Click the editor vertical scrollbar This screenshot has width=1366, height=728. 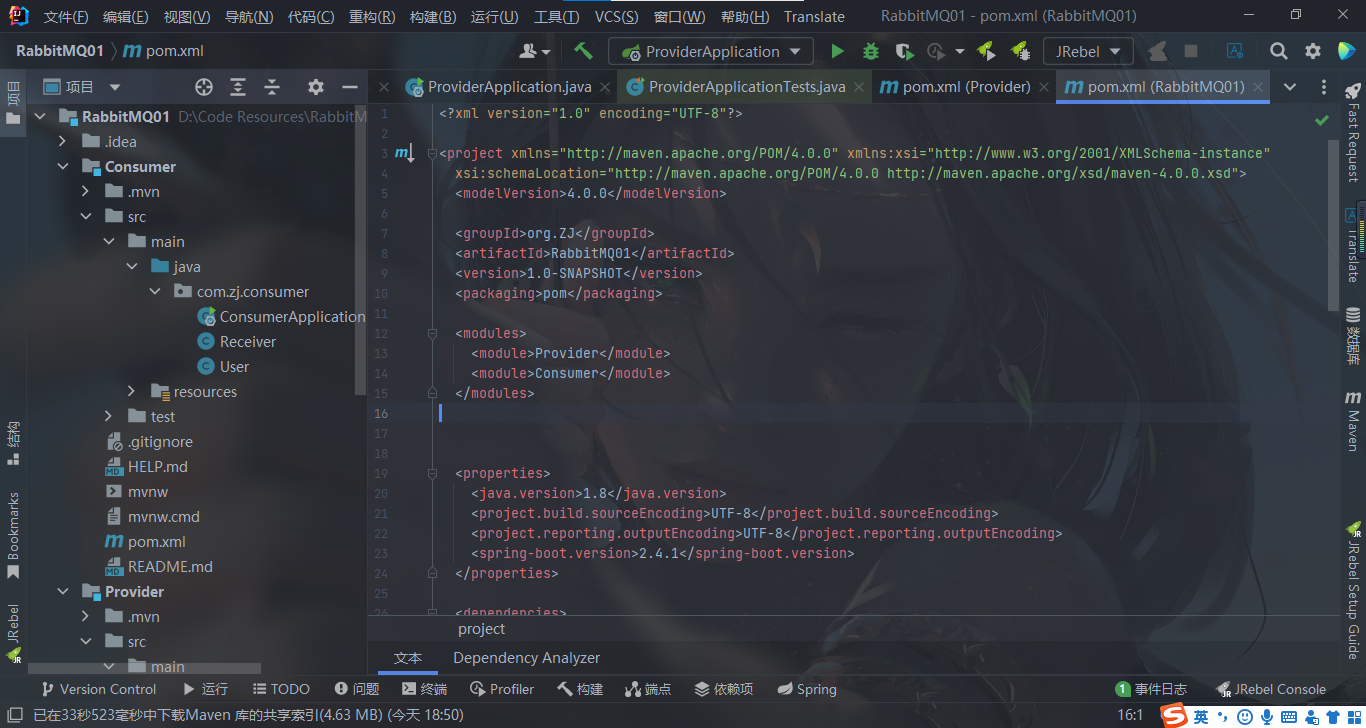[1333, 225]
